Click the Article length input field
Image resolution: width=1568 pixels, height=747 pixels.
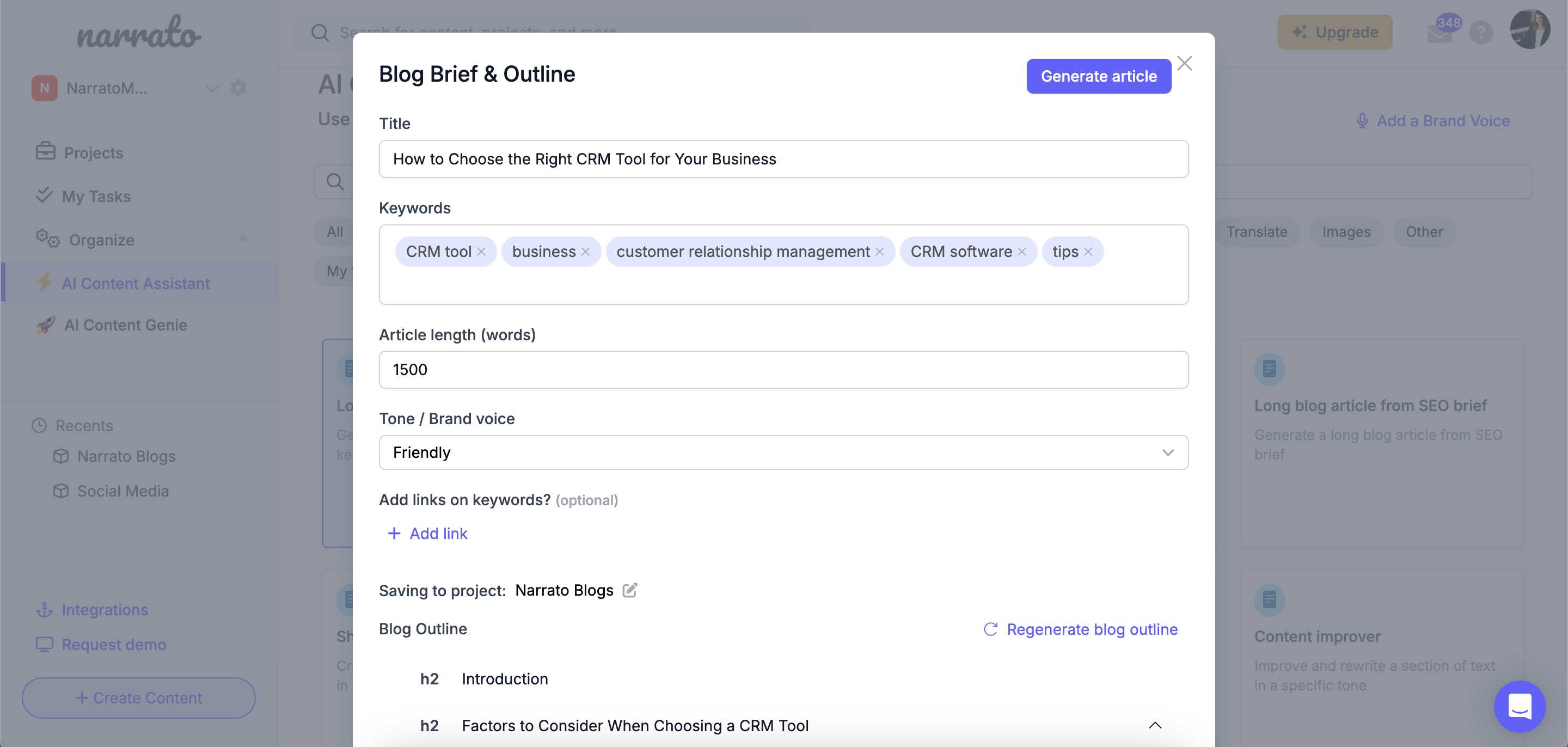point(783,370)
